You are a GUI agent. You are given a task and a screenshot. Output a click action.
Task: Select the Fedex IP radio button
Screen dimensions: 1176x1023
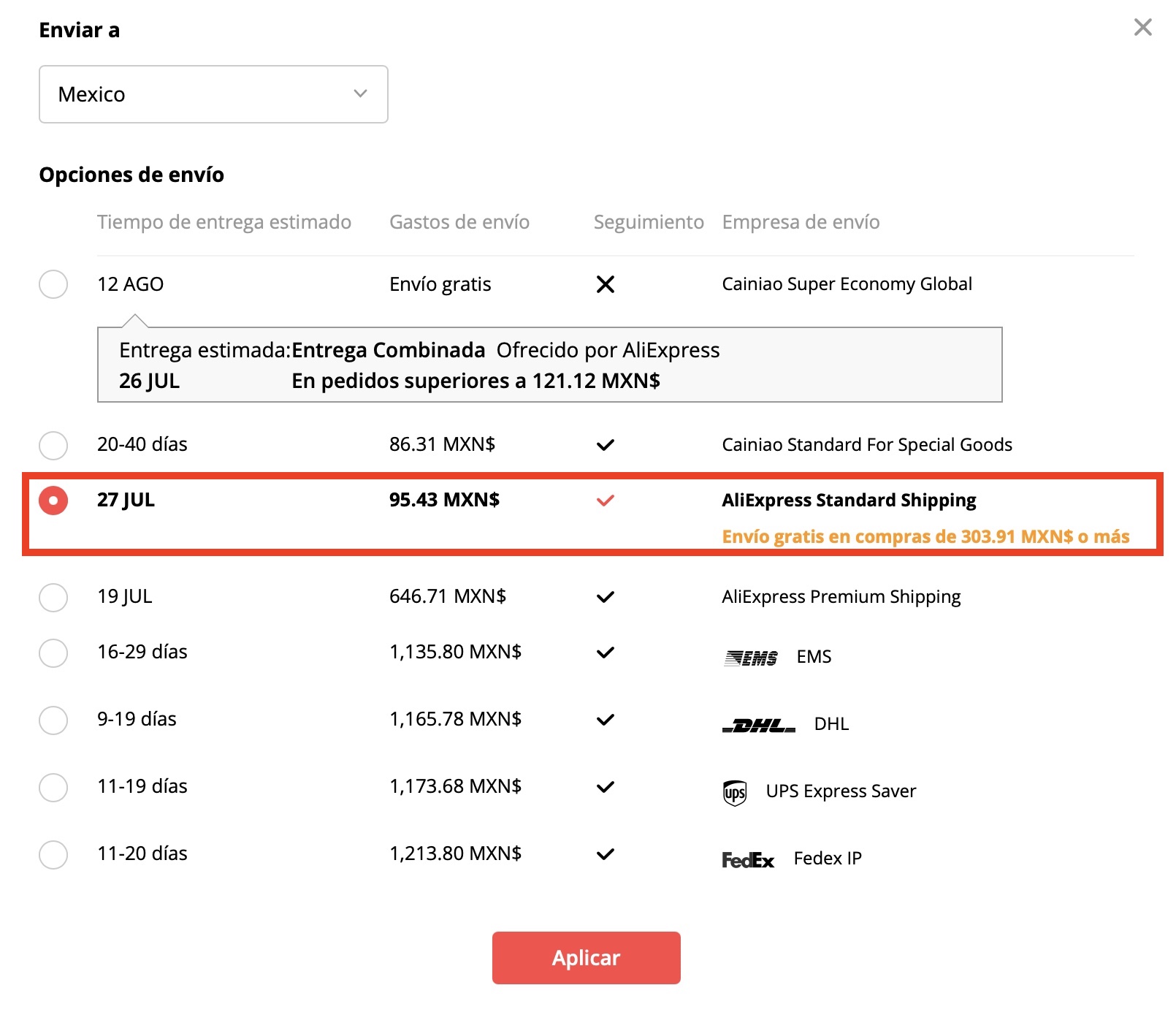point(53,854)
